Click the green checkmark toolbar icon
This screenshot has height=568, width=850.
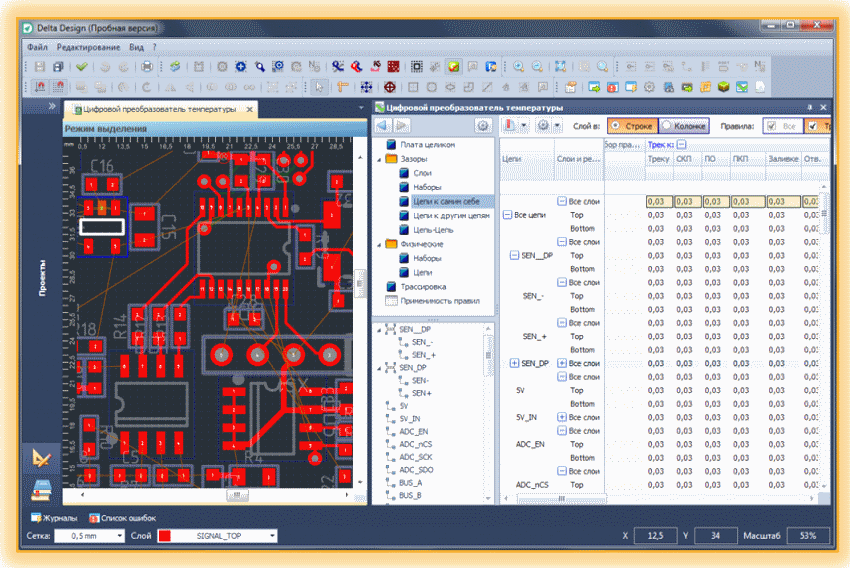[81, 67]
